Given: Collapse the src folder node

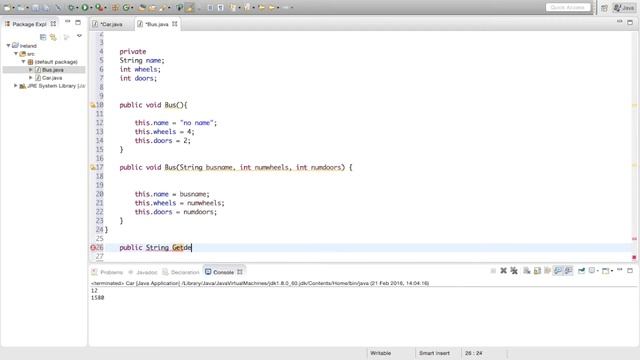Looking at the screenshot, I should coord(16,53).
